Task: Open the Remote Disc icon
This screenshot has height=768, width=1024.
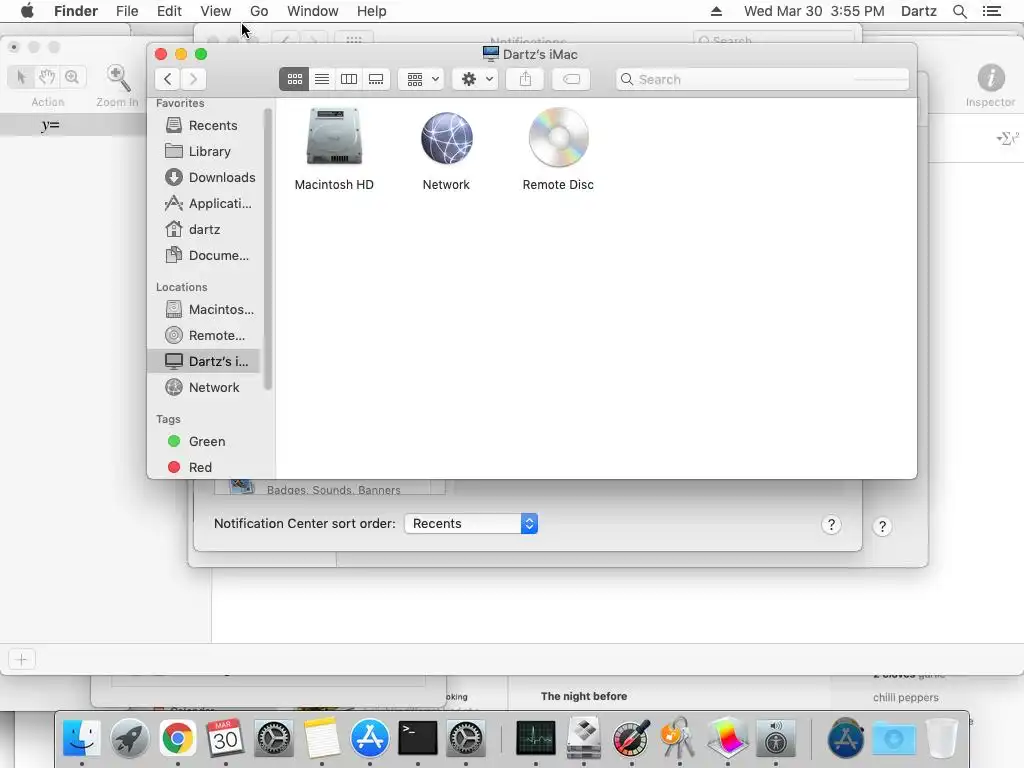Action: [x=558, y=137]
